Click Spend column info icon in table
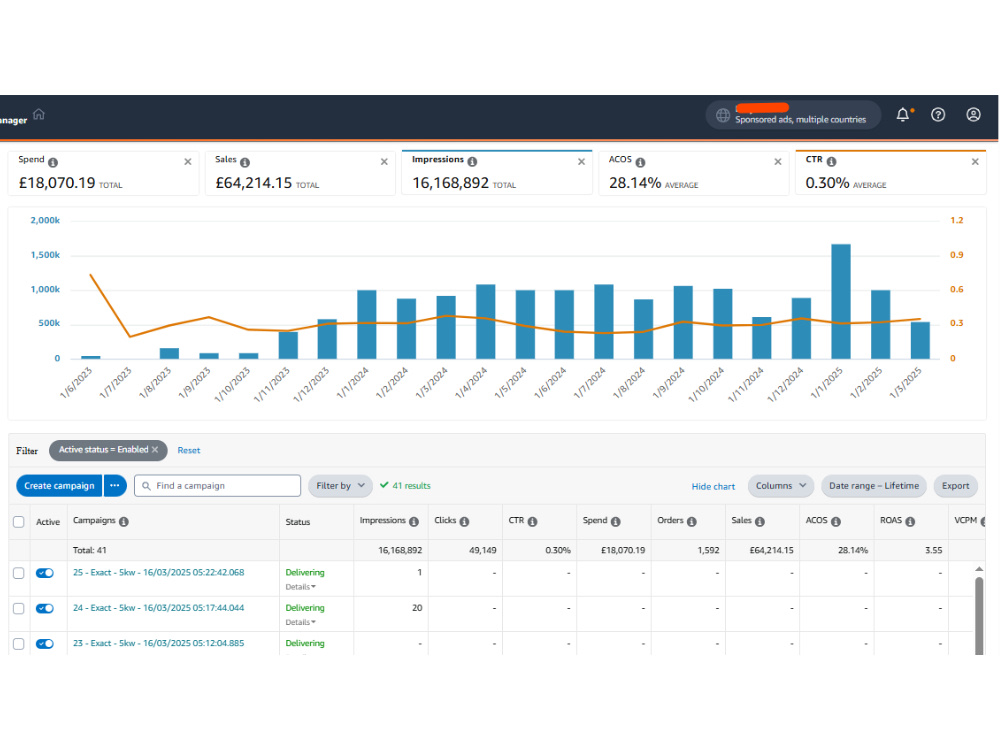 [615, 522]
